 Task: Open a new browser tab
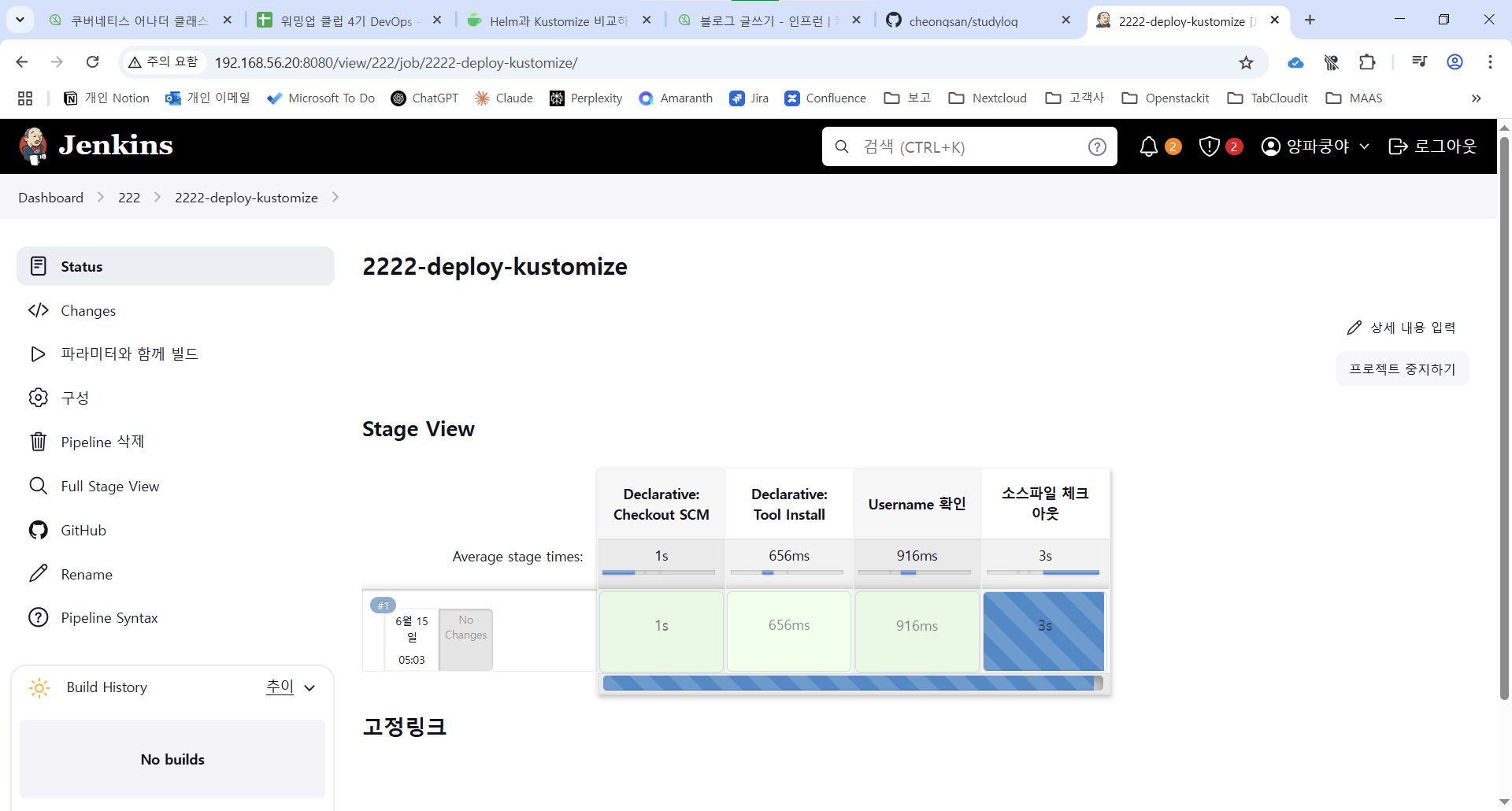click(1310, 20)
